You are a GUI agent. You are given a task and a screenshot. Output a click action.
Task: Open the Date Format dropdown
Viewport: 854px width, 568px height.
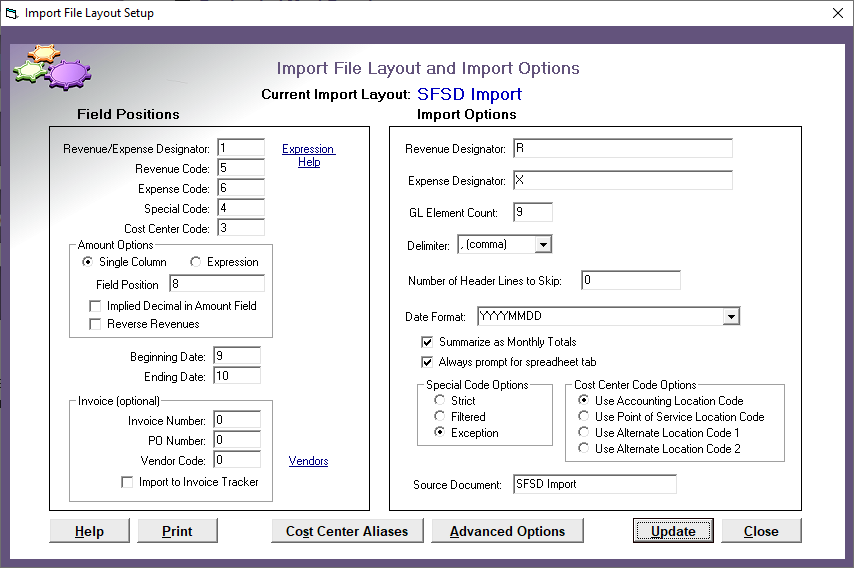pyautogui.click(x=731, y=316)
